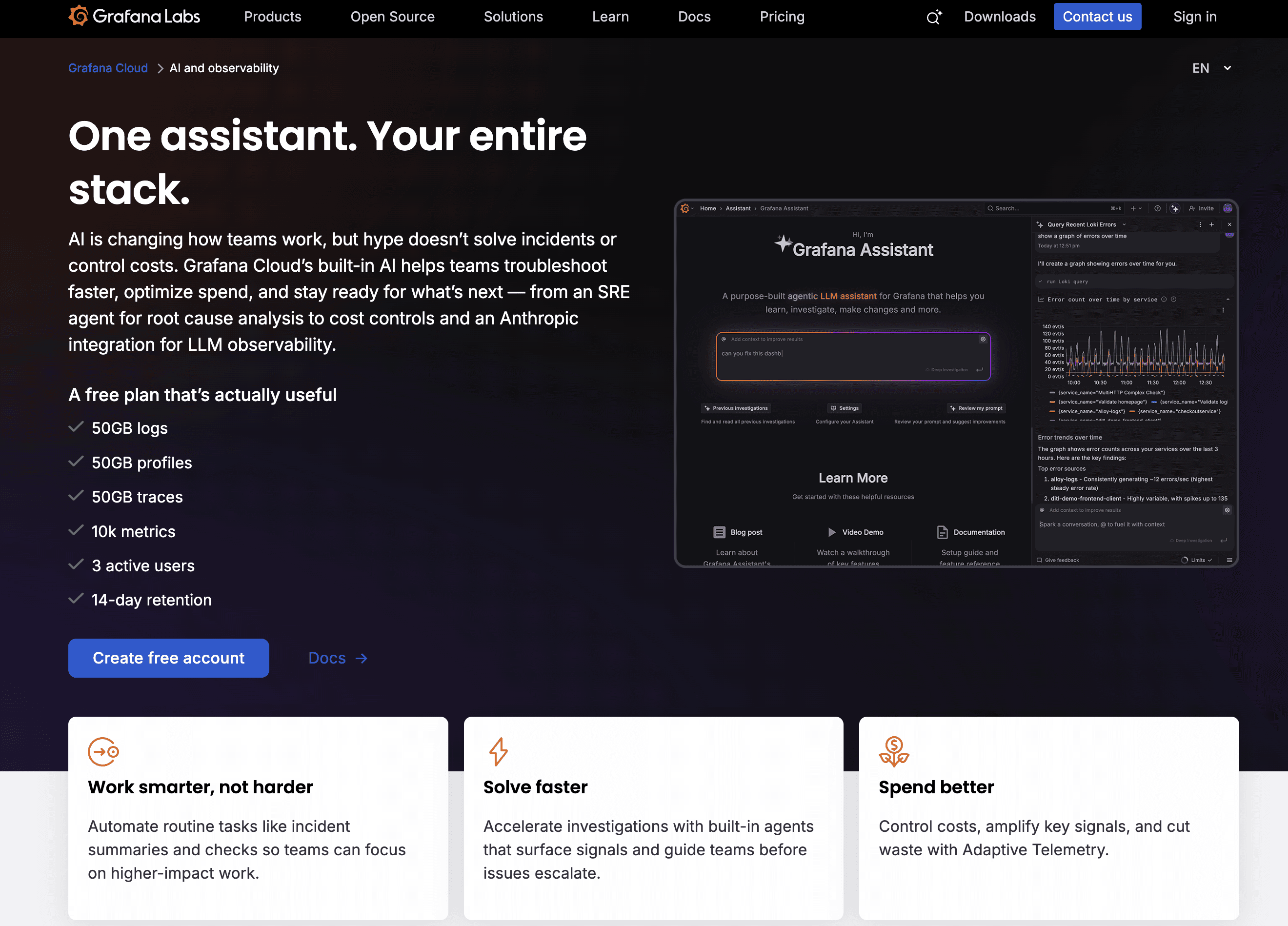Image resolution: width=1288 pixels, height=926 pixels.
Task: Click the Blog post icon under Learn More
Action: 720,532
